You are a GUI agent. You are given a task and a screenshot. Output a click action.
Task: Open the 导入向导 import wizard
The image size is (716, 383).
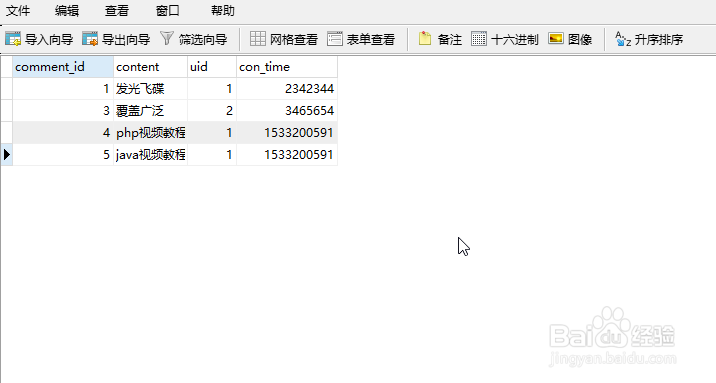click(39, 39)
